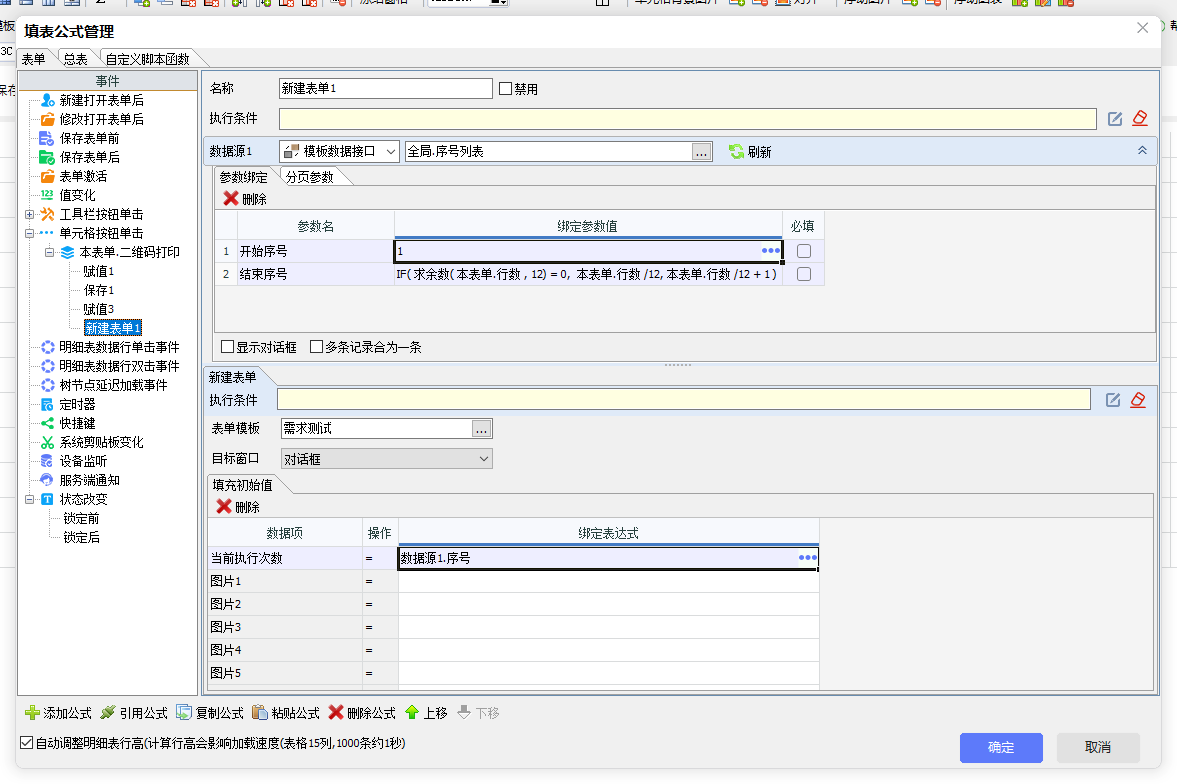
Task: Click 删除公式 red X button
Action: (362, 713)
